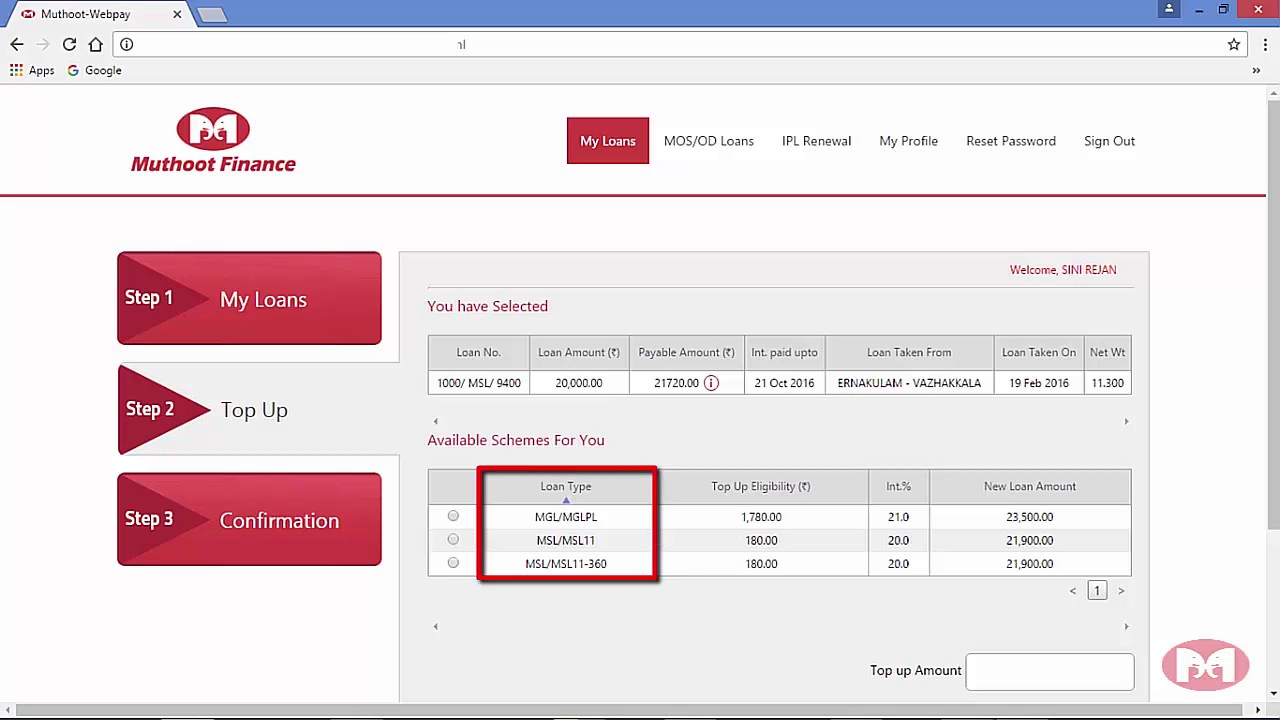Sort by Top Up Eligibility column
1280x720 pixels.
coord(761,486)
